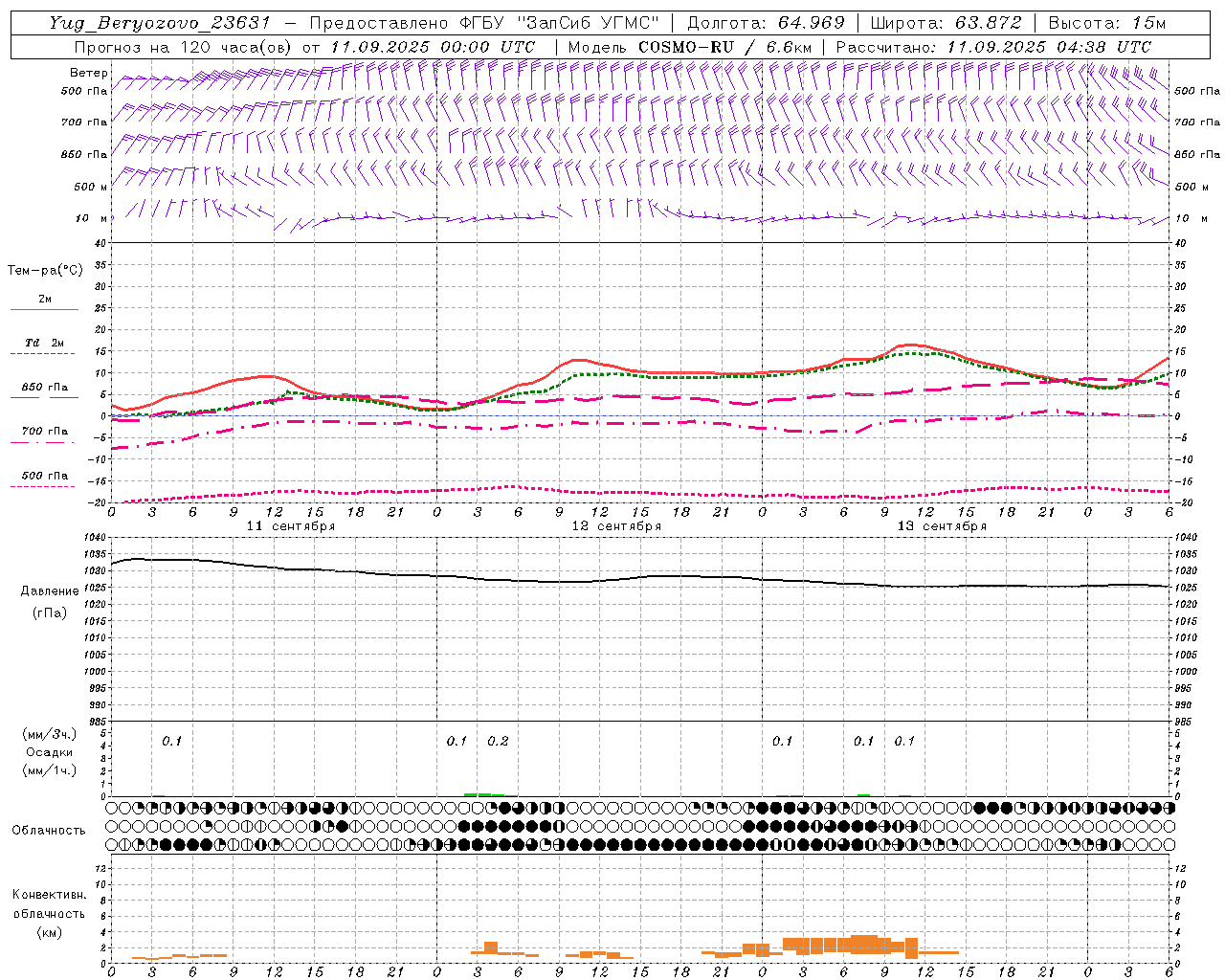The height and width of the screenshot is (980, 1225).
Task: Select the 700 гПа temperature legend label
Action: [x=44, y=431]
